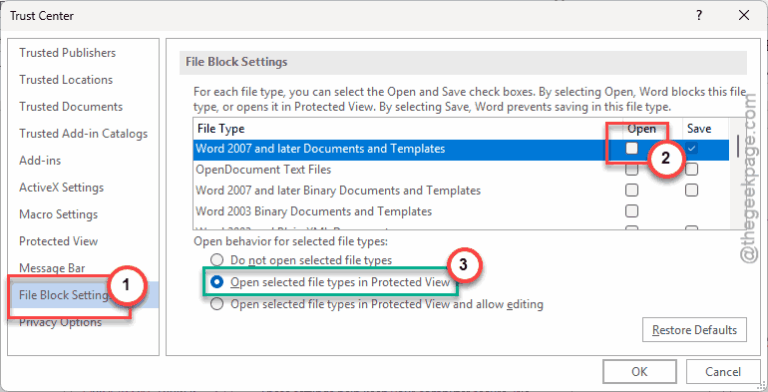Check Open for OpenDocument Text Files
Screen dimensions: 768x392
[x=632, y=170]
